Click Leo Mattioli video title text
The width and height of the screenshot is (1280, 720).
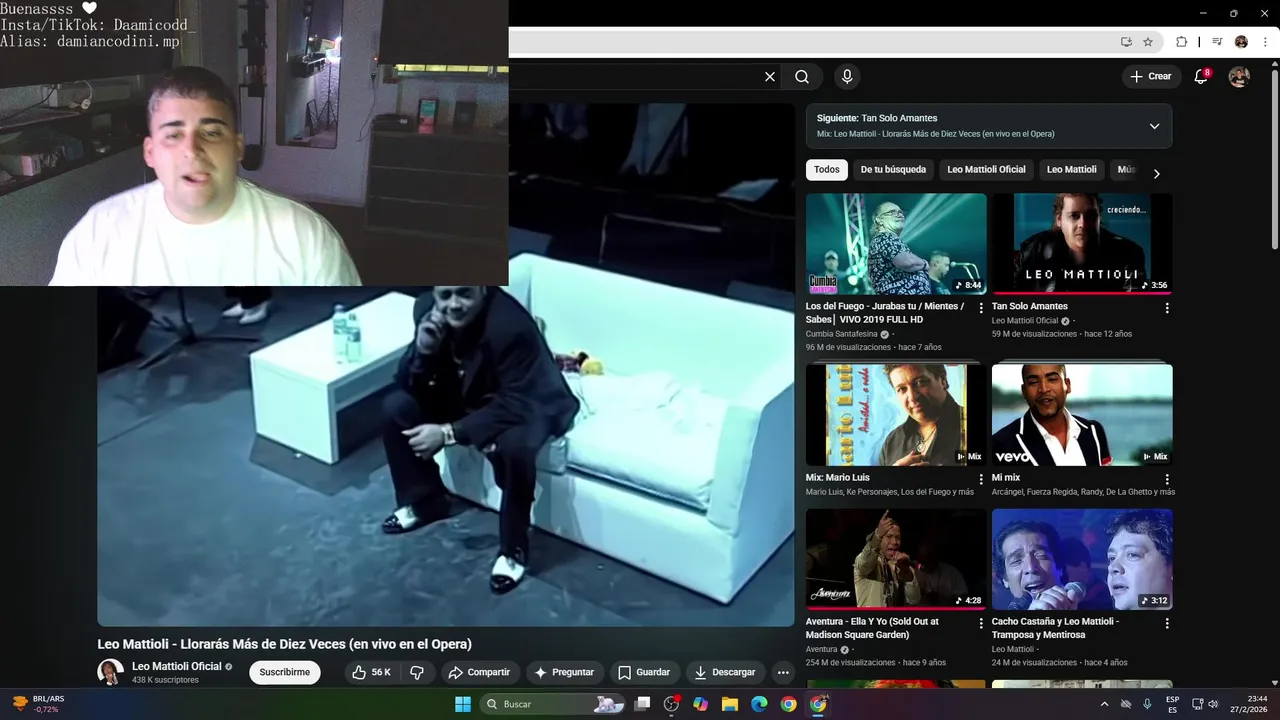click(x=284, y=644)
